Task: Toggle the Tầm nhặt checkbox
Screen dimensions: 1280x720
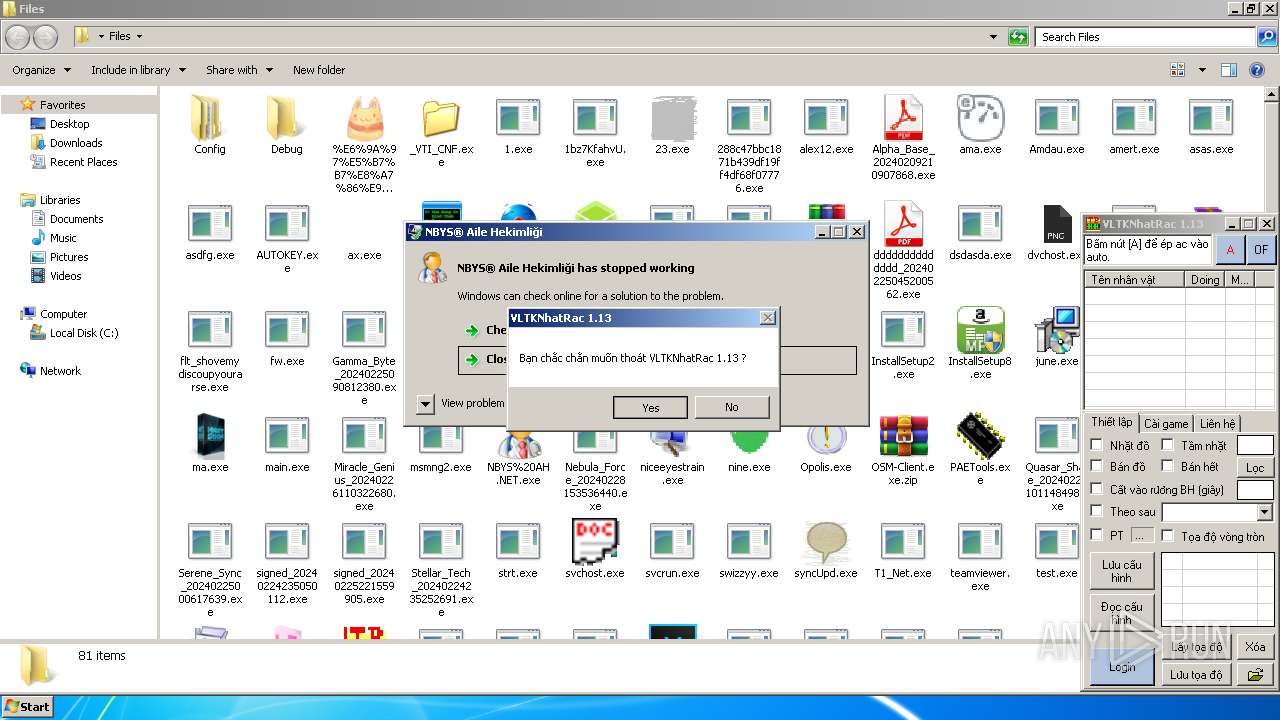Action: [x=1167, y=445]
